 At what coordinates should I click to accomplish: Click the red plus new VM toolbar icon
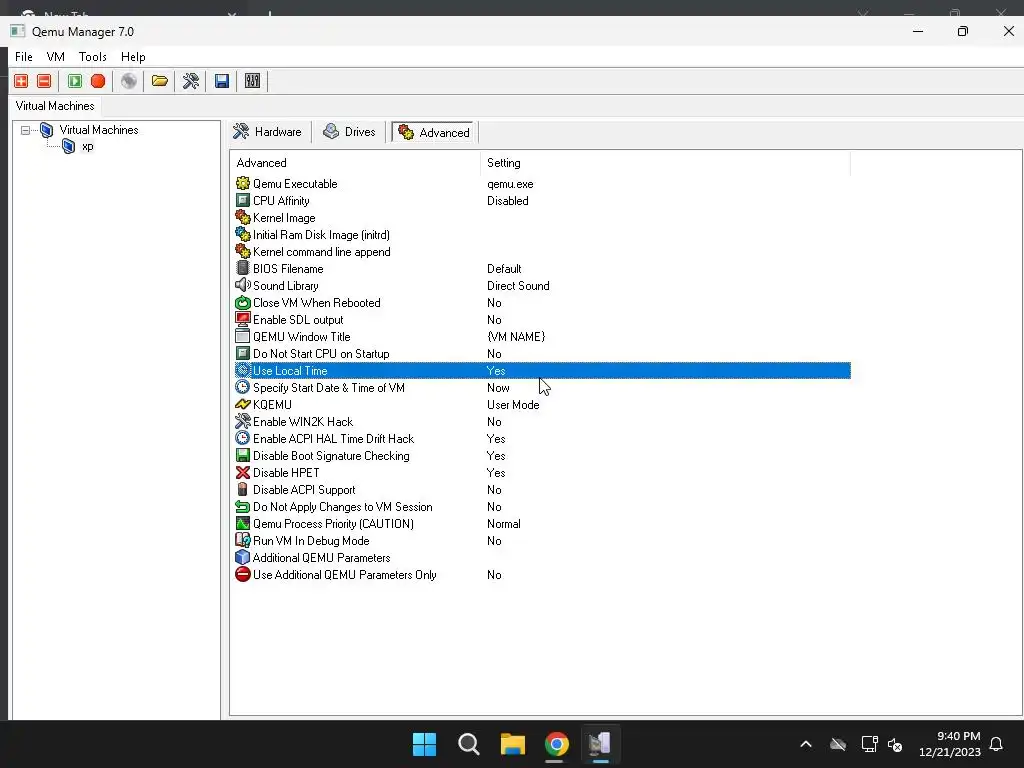tap(21, 81)
